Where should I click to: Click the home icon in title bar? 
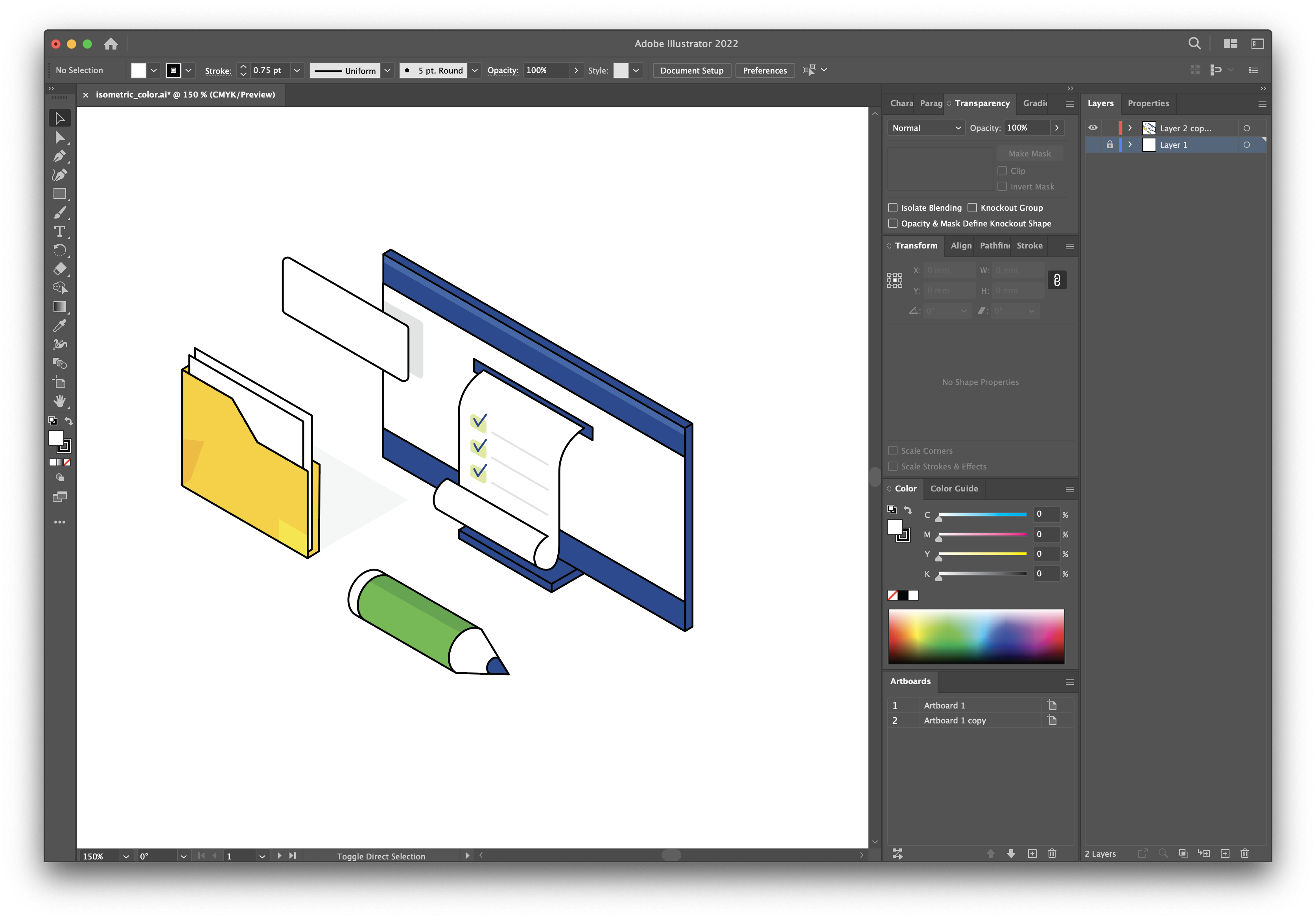pyautogui.click(x=111, y=44)
